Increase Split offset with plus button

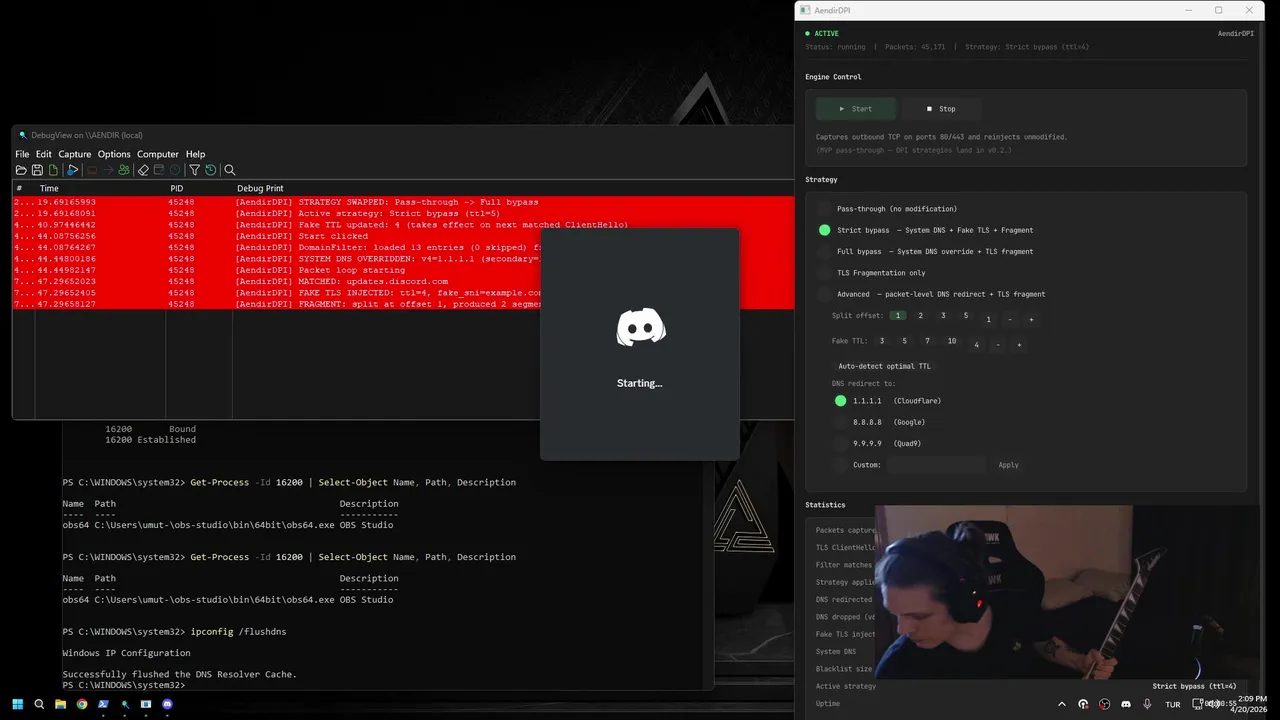(x=1031, y=320)
